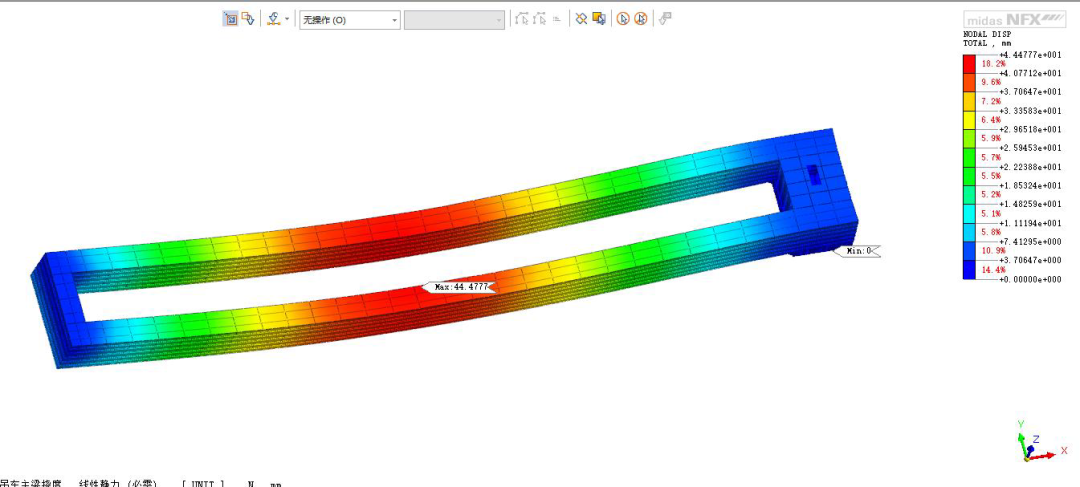Image resolution: width=1080 pixels, height=487 pixels.
Task: Click the legend value +2.22388e+001
Action: coord(1029,167)
